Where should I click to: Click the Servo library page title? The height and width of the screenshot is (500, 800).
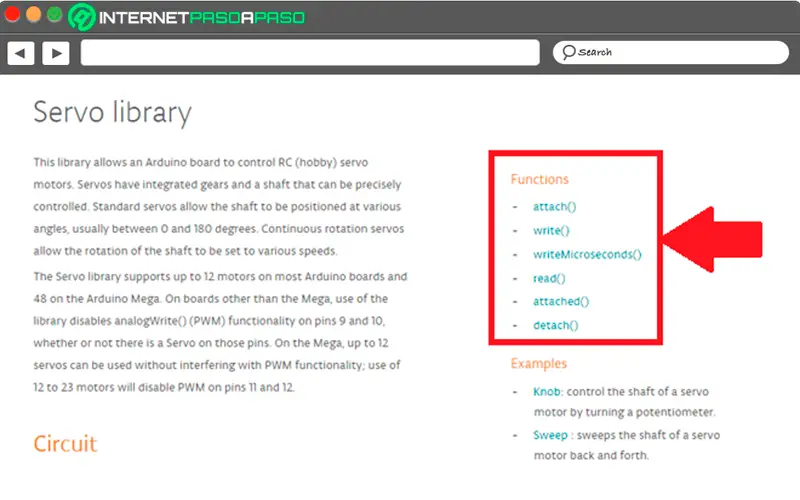pos(113,113)
